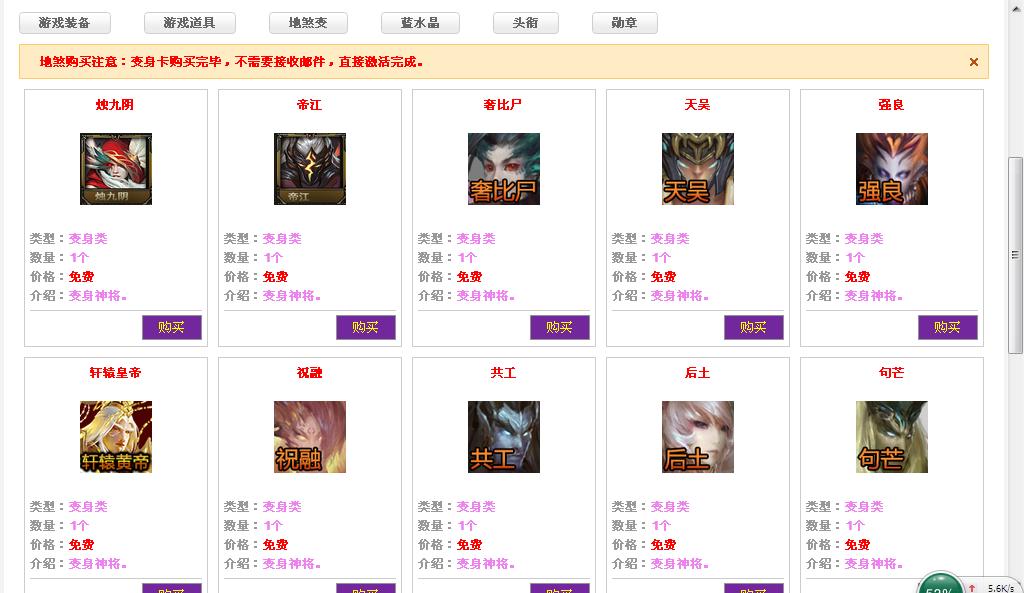Click the 祝融 character portrait
The width and height of the screenshot is (1024, 593).
point(310,437)
